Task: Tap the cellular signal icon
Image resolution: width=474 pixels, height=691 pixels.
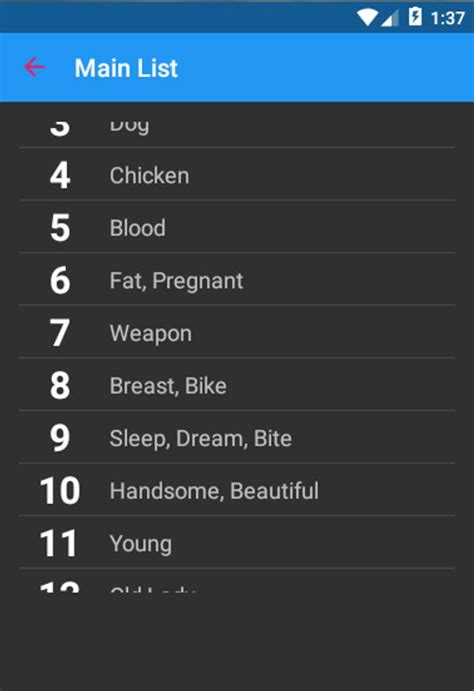Action: click(389, 18)
